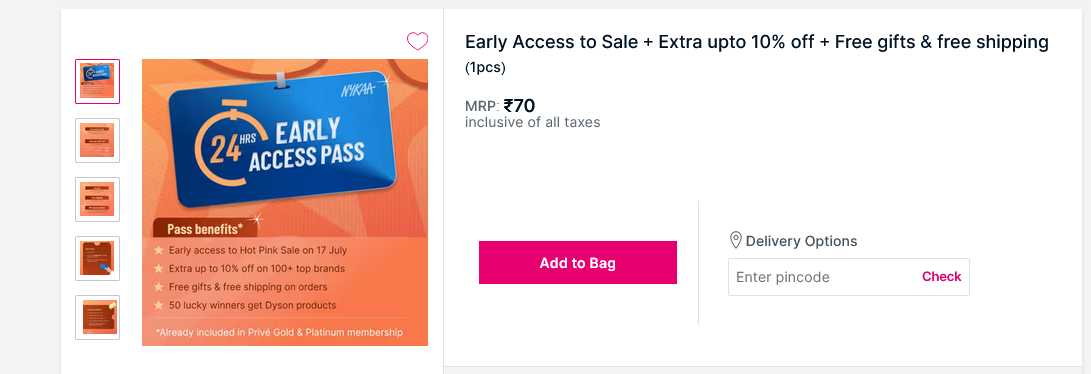Click the star beside Free gifts & free shipping
Image resolution: width=1091 pixels, height=374 pixels.
click(x=159, y=287)
